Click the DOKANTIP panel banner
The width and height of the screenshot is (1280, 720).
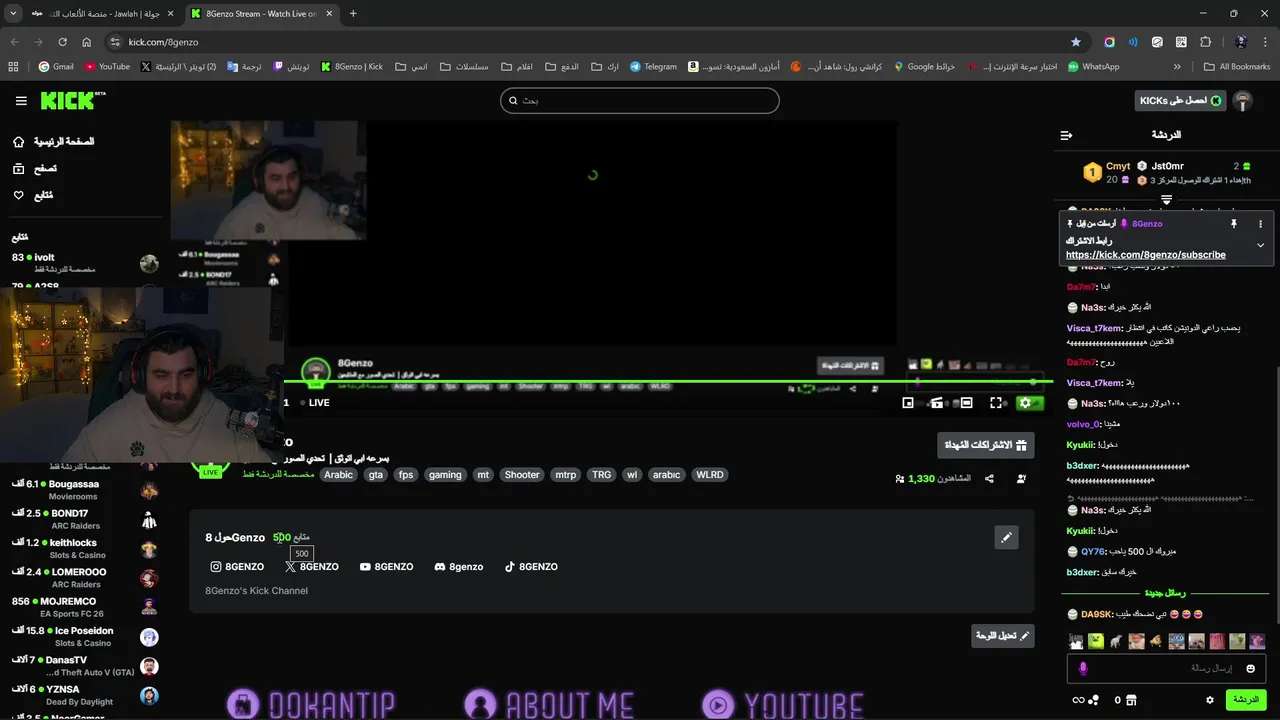(x=311, y=704)
